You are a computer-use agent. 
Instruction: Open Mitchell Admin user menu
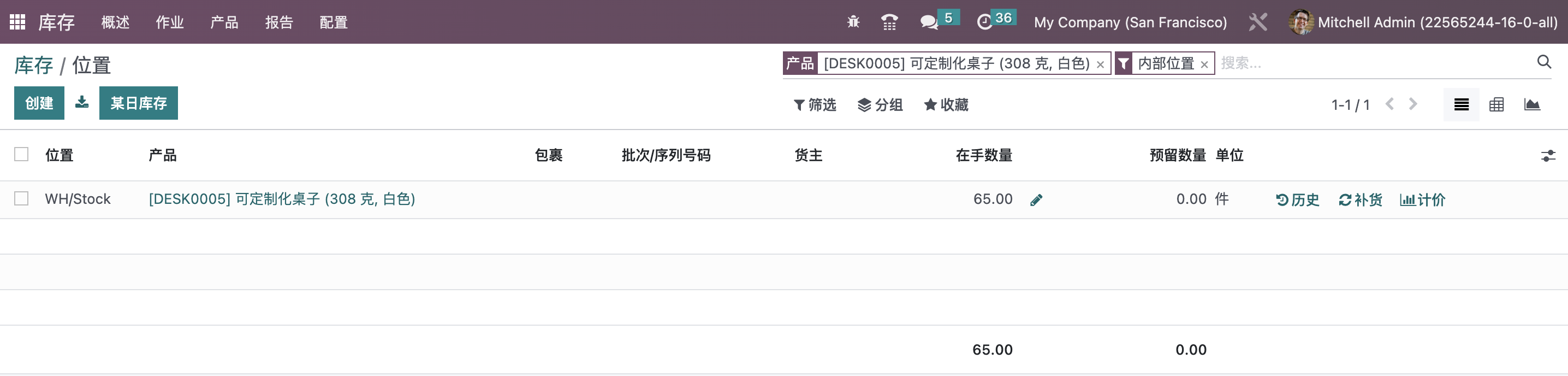click(x=1423, y=22)
